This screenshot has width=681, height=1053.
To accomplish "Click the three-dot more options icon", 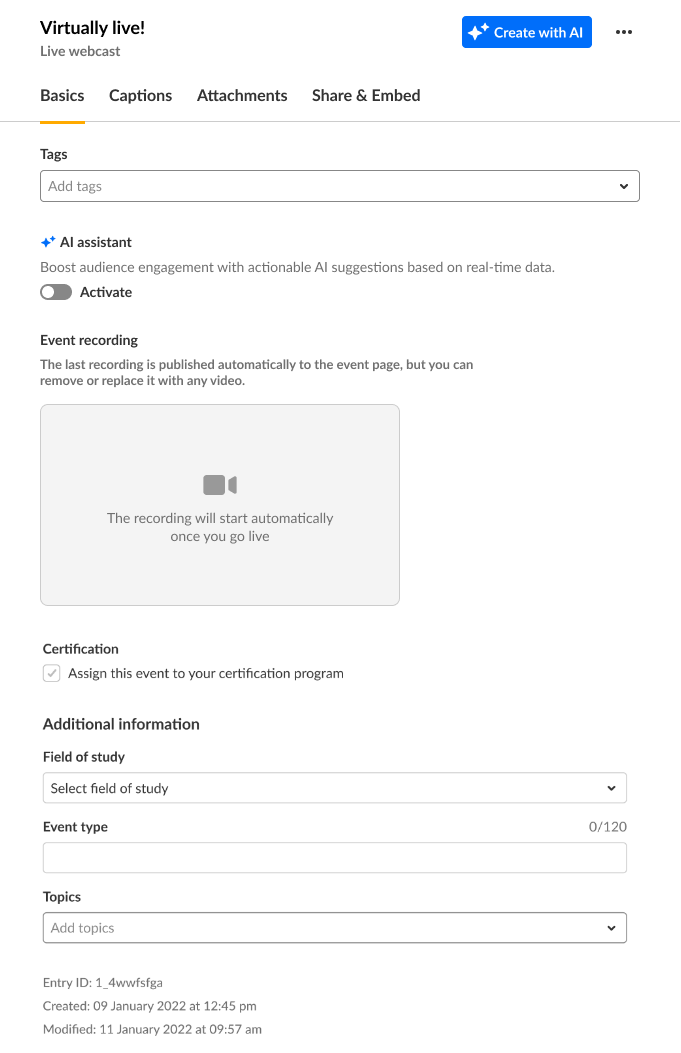I will (x=624, y=32).
